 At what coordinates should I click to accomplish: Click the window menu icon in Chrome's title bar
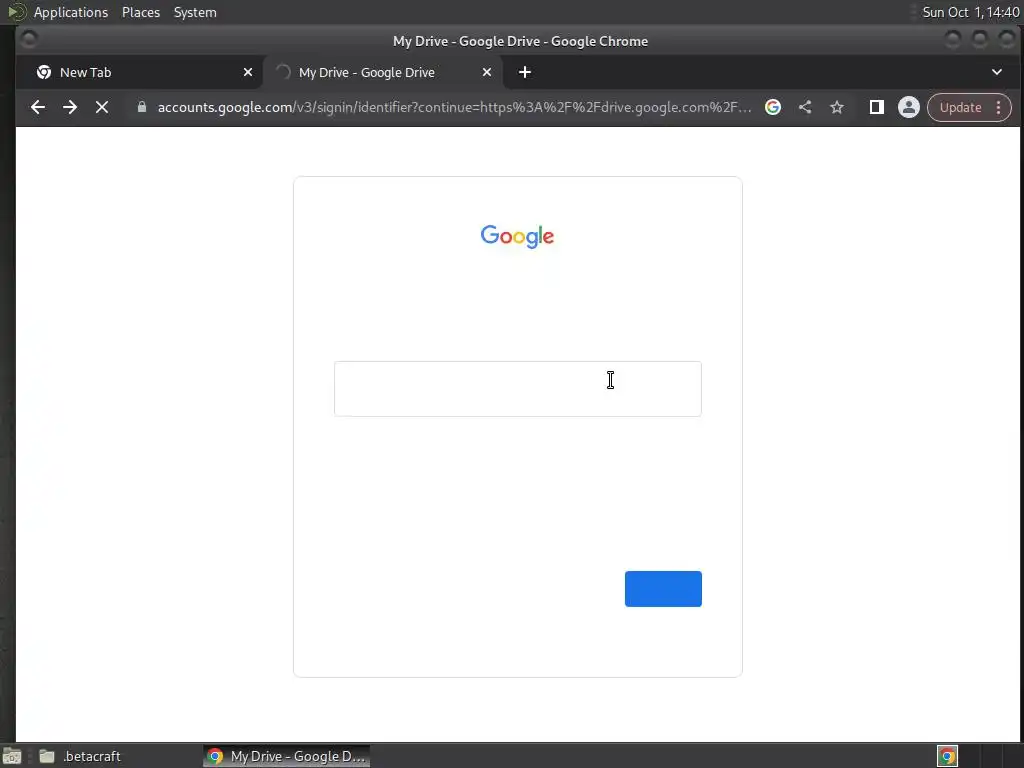point(29,39)
